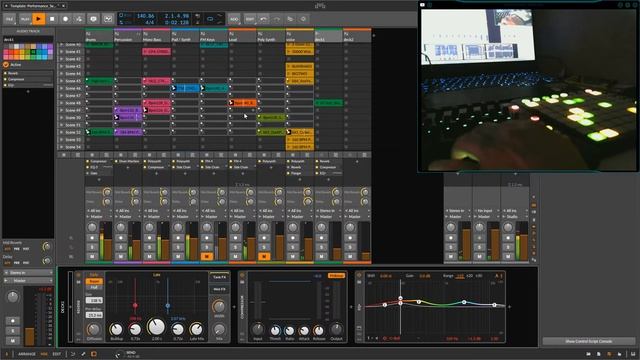The image size is (640, 360).
Task: Launch Scene 46 with its play triangle
Action: 62,88
